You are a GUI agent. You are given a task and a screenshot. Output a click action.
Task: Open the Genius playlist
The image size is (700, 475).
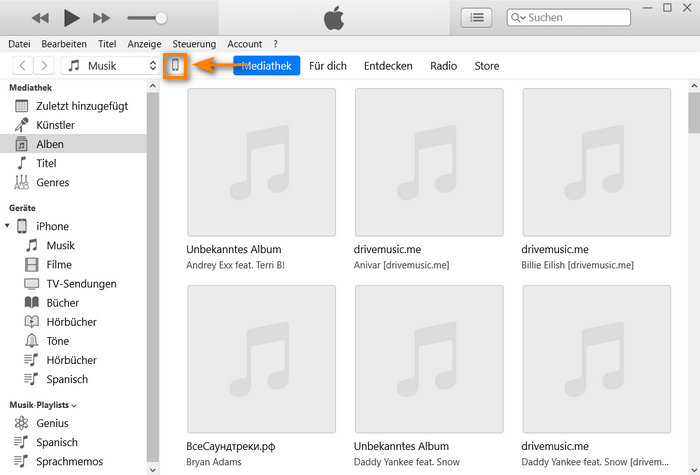[73, 423]
